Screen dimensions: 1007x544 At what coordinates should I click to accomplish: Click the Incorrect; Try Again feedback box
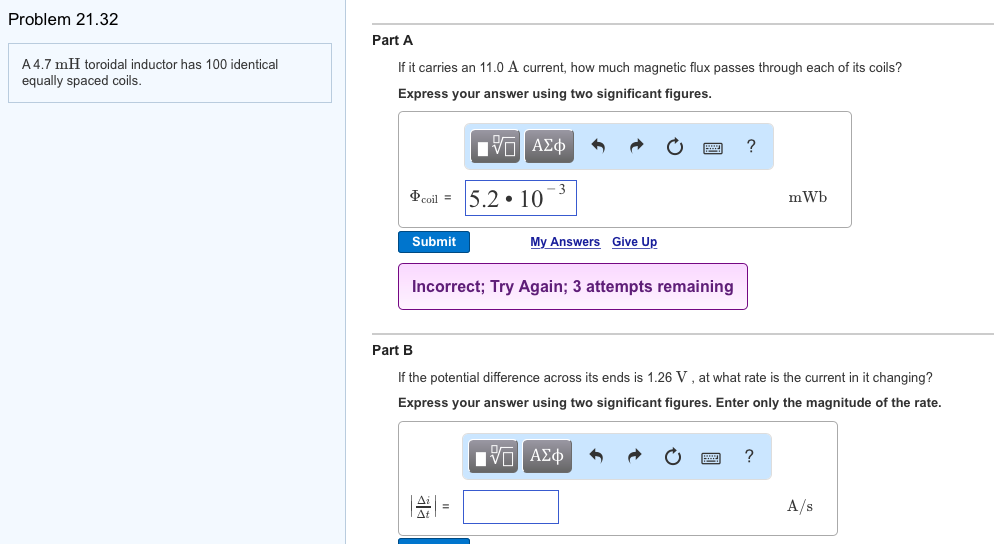pyautogui.click(x=572, y=287)
